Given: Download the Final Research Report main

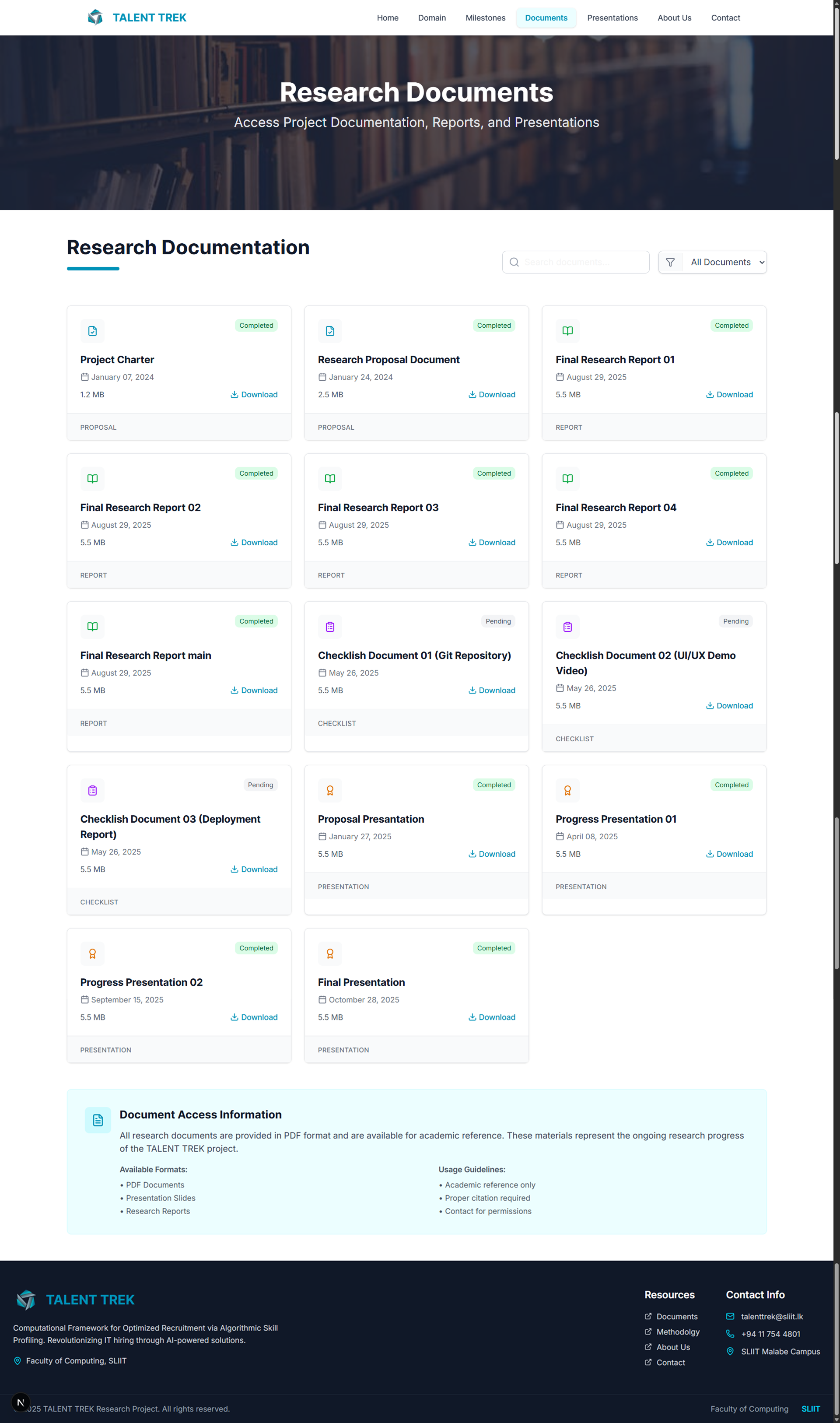Looking at the screenshot, I should pyautogui.click(x=254, y=690).
